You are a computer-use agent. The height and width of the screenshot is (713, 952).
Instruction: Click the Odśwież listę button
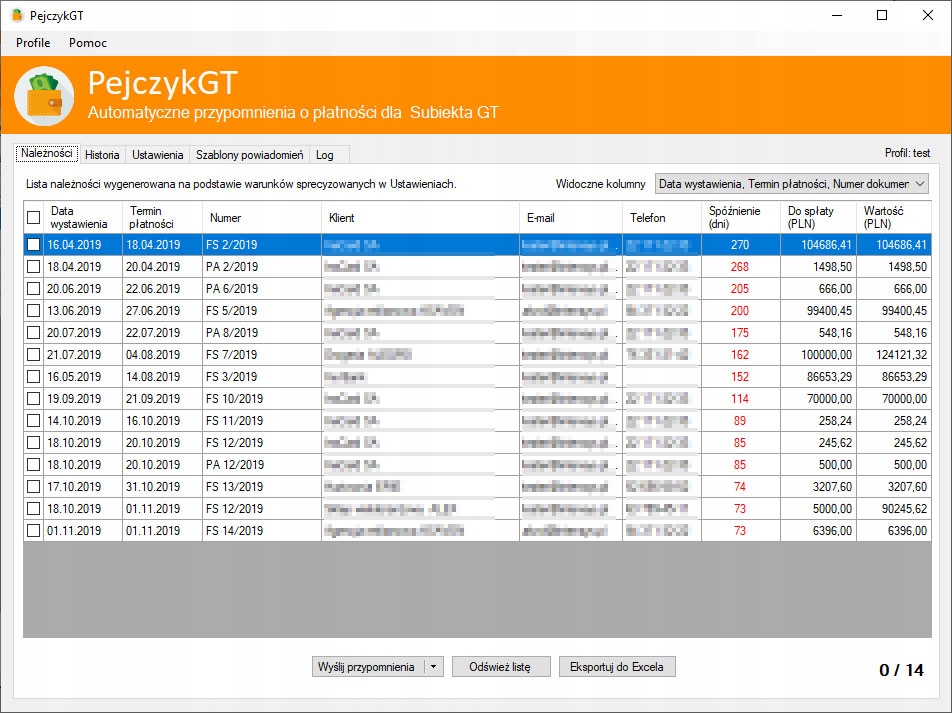[x=501, y=666]
